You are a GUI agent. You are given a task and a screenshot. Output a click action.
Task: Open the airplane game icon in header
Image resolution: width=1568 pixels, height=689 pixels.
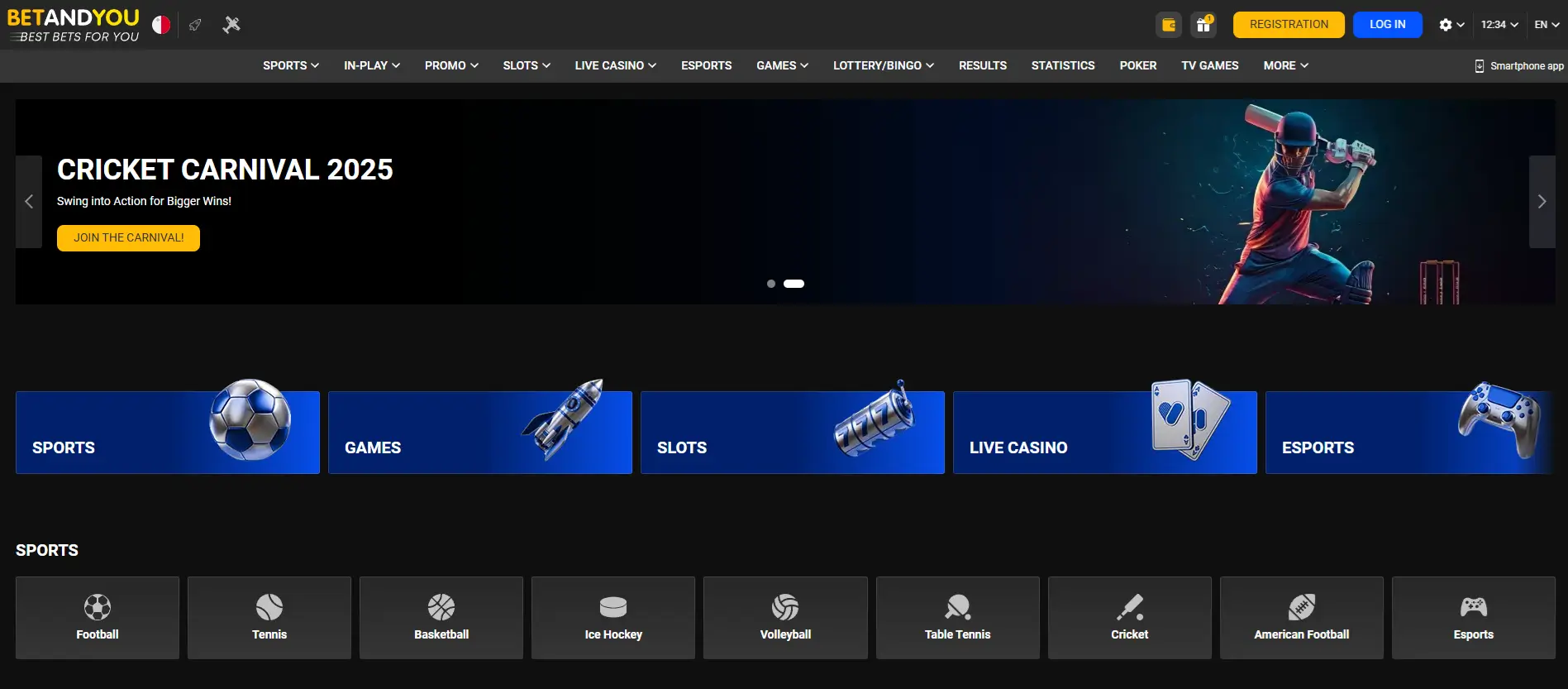click(231, 25)
